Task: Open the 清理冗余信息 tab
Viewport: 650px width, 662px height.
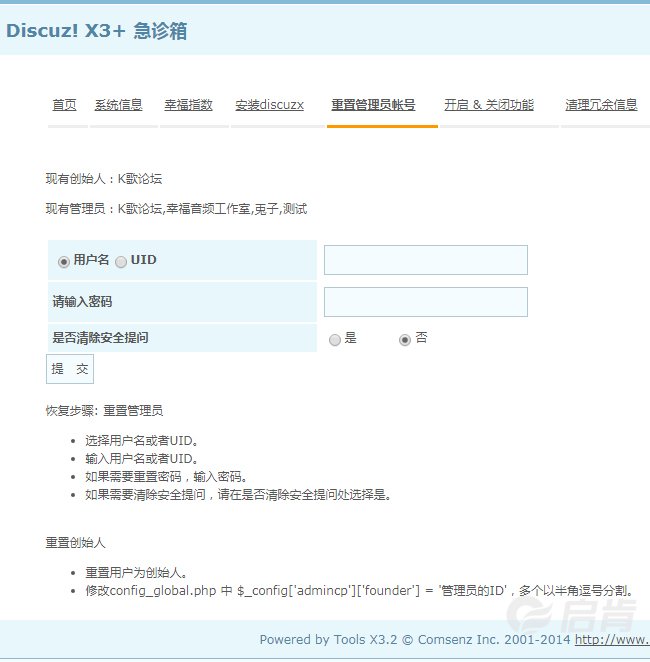Action: tap(601, 105)
